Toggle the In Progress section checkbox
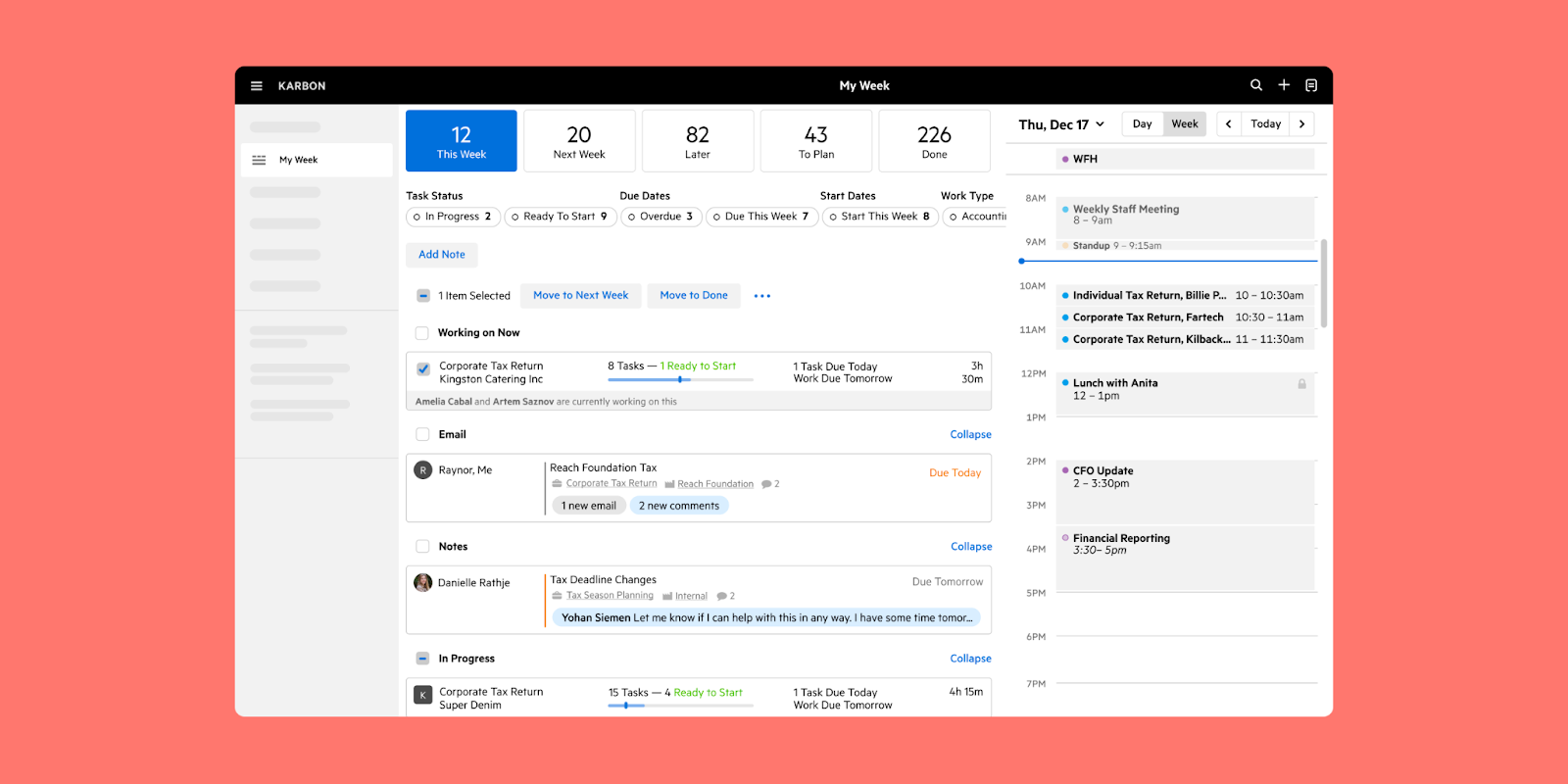 (x=422, y=659)
